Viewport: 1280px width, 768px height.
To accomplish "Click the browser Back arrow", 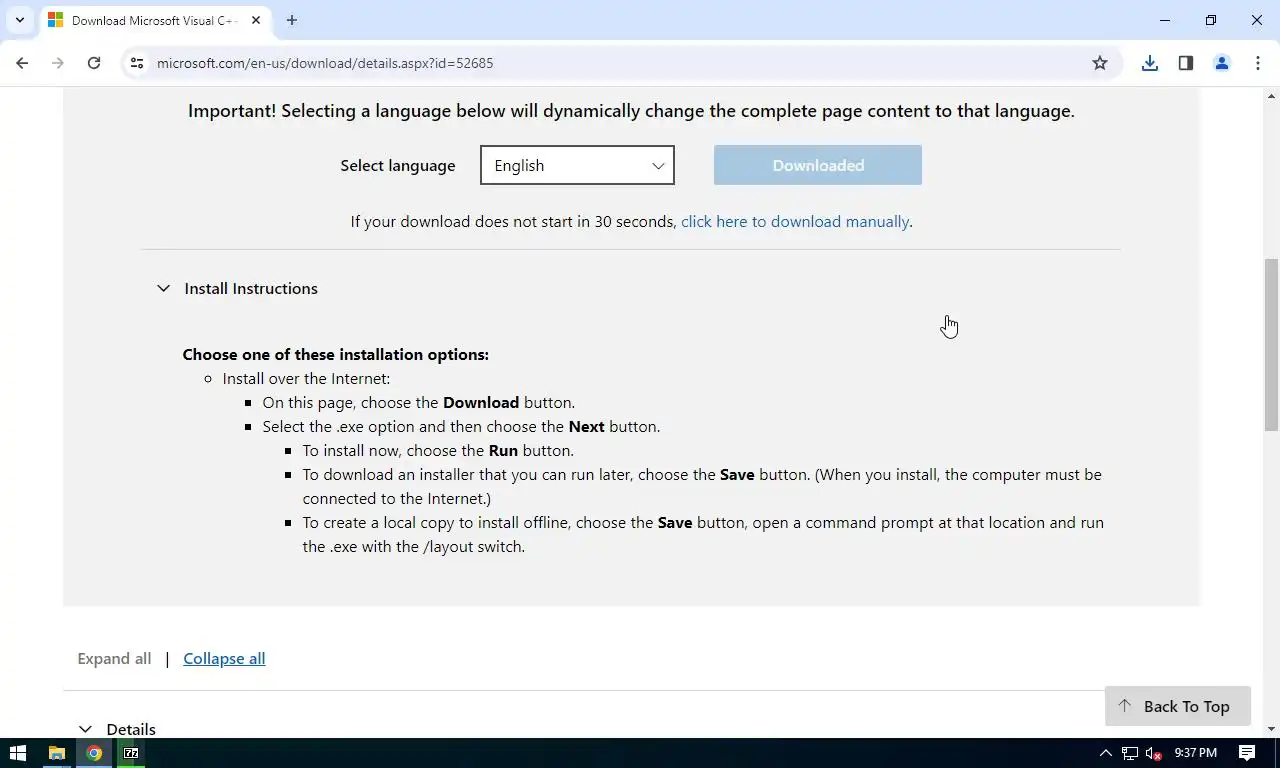I will pos(22,63).
